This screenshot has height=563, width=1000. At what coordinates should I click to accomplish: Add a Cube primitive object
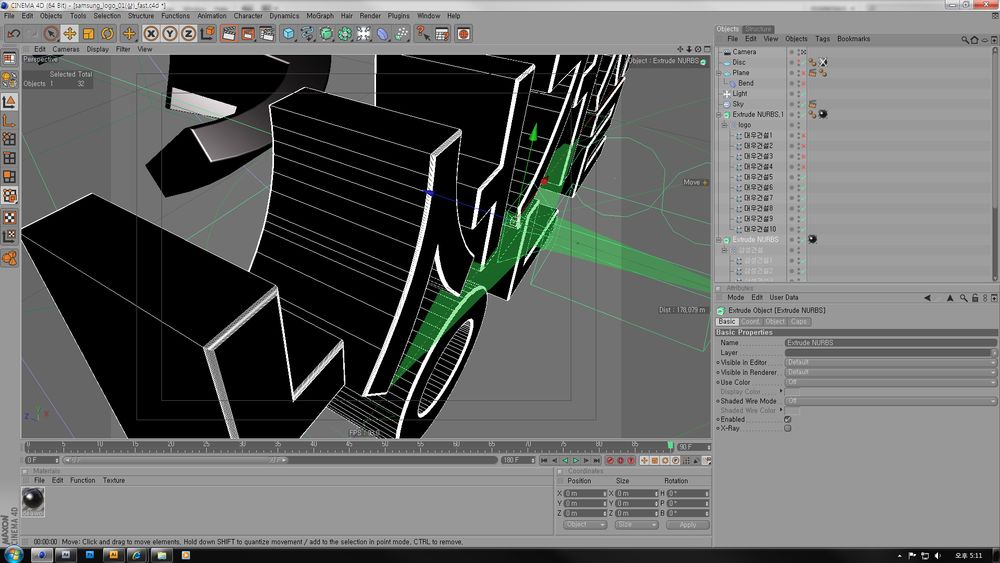[x=288, y=34]
